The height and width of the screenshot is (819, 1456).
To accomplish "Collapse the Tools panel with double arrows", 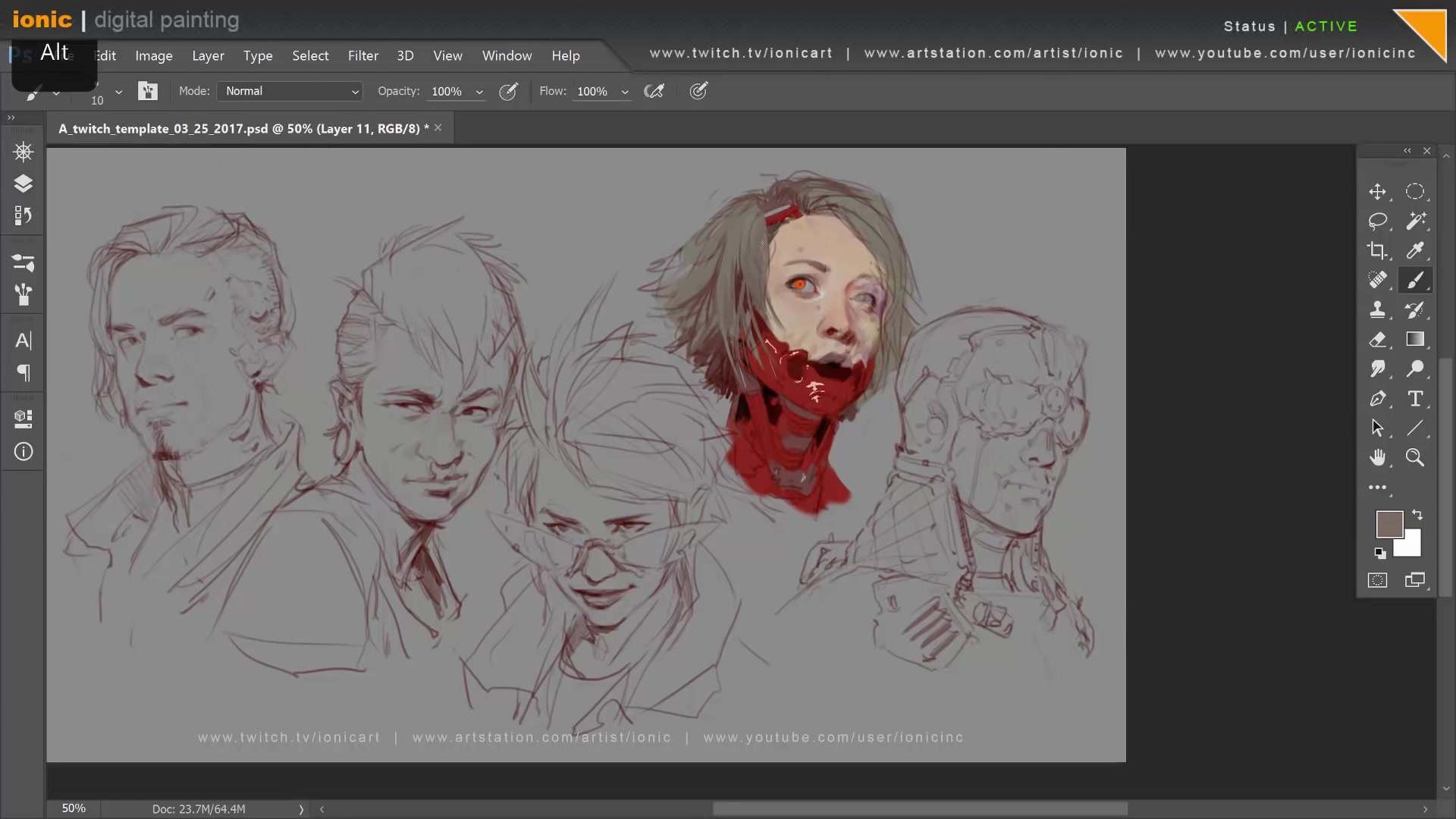I will (1407, 151).
